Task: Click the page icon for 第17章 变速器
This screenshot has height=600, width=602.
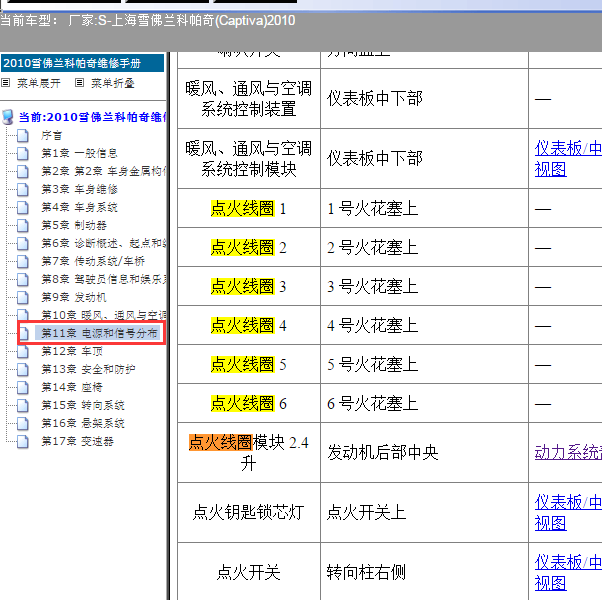Action: [x=23, y=441]
